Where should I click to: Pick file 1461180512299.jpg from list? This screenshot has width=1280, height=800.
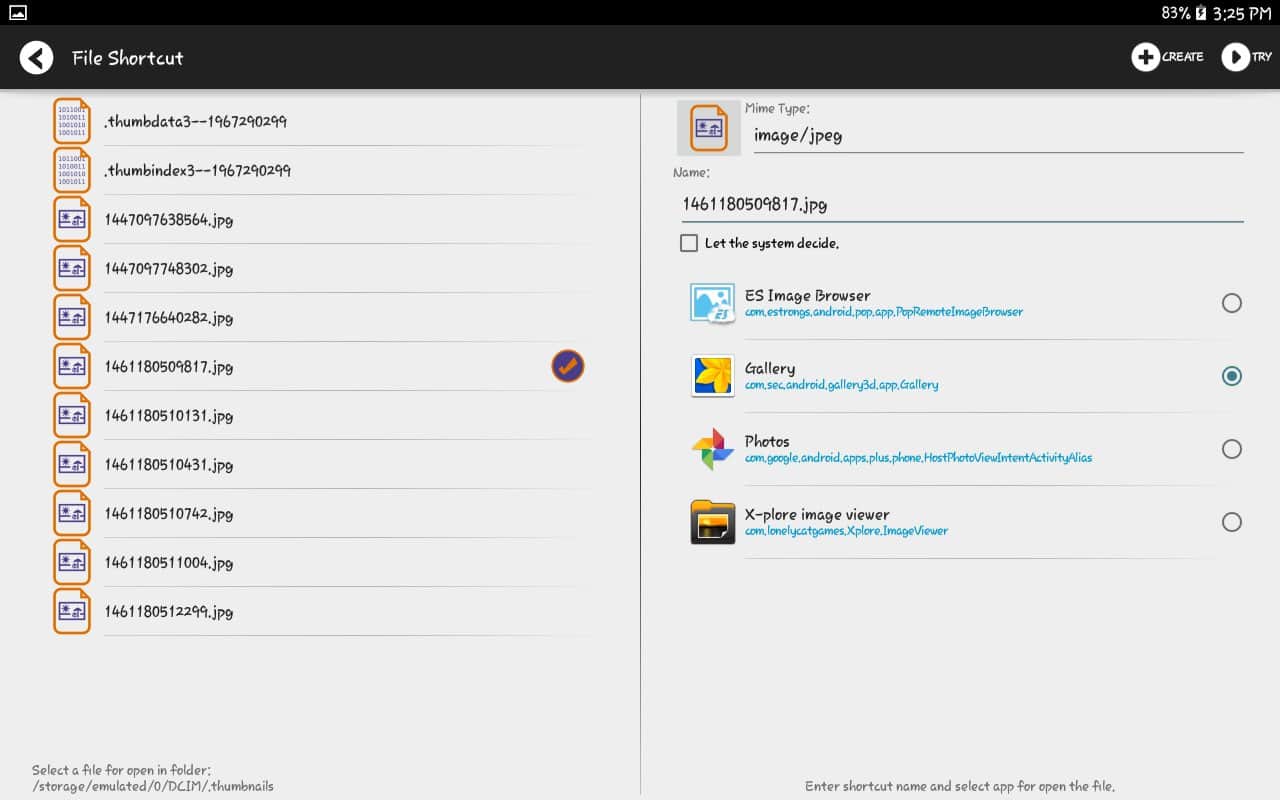168,612
